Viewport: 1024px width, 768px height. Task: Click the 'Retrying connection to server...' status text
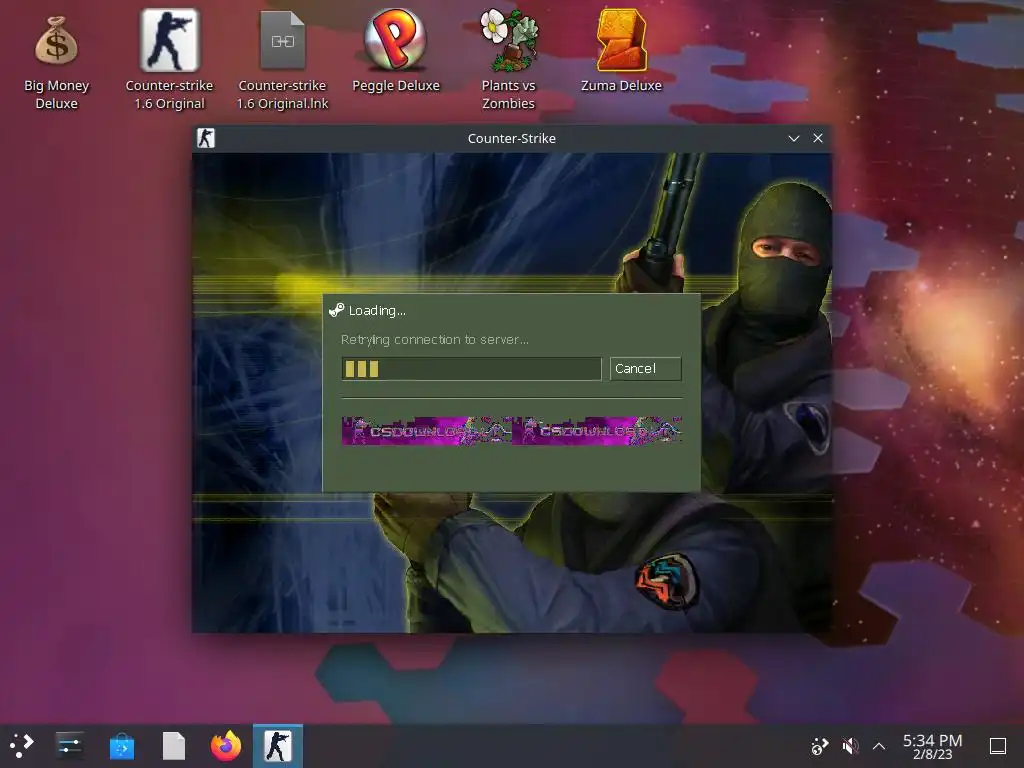[435, 340]
